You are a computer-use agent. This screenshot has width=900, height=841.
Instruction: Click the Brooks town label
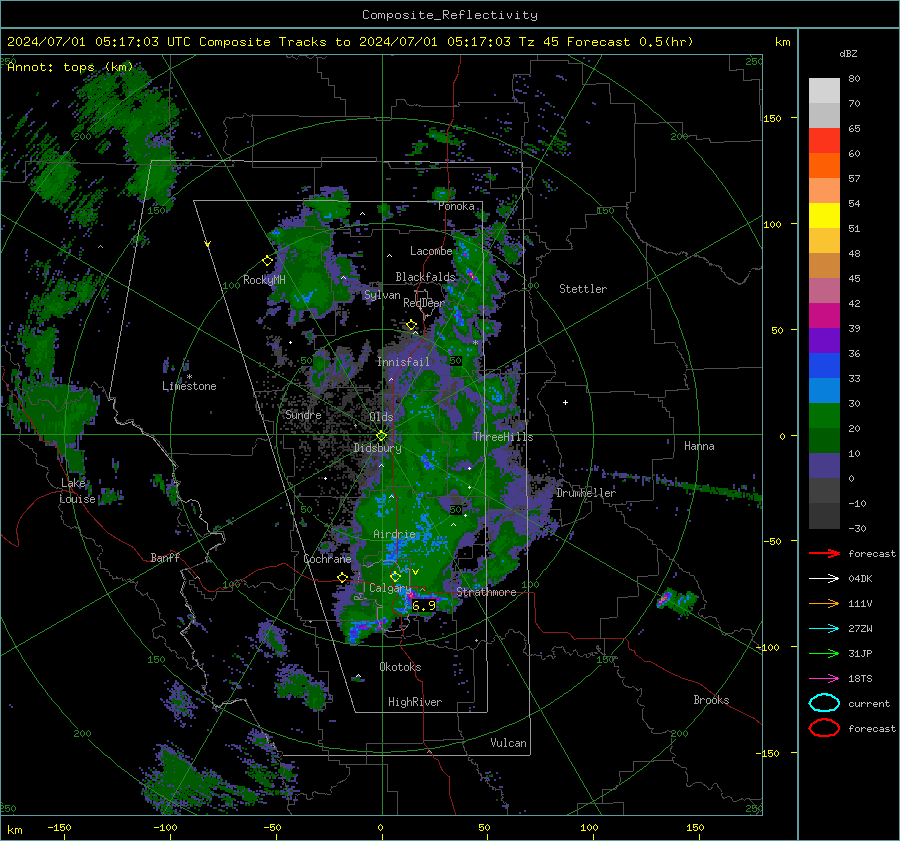pos(711,700)
